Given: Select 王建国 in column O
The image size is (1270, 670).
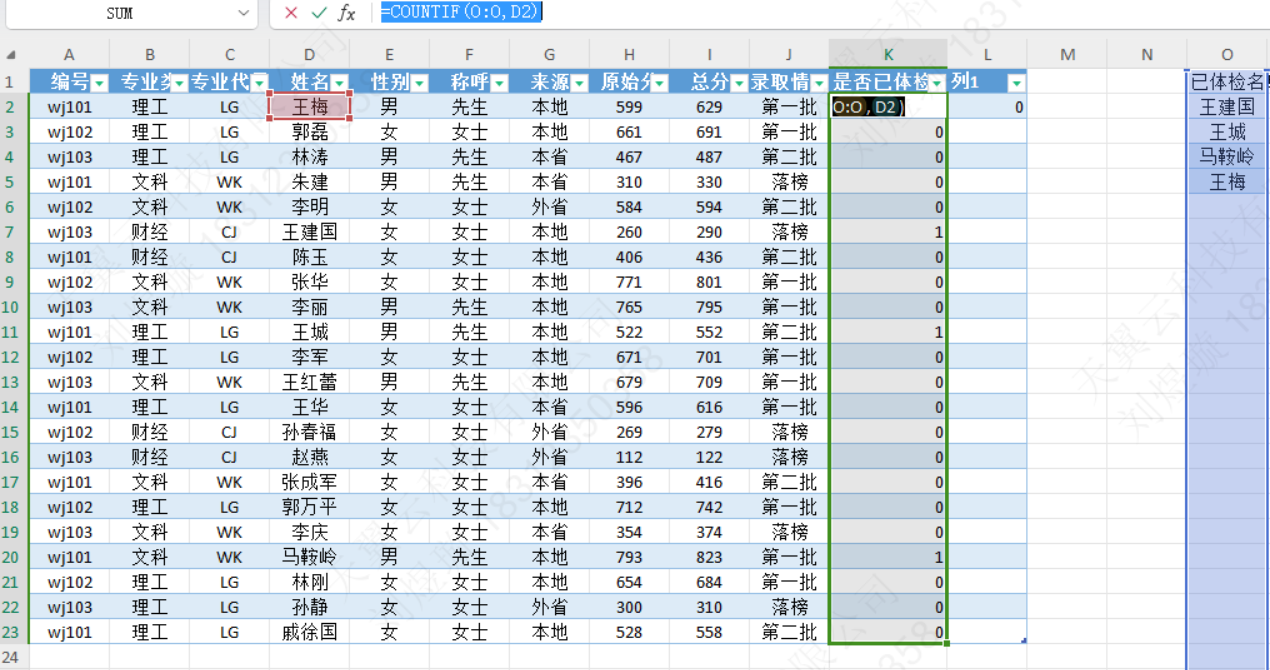Looking at the screenshot, I should point(1227,107).
